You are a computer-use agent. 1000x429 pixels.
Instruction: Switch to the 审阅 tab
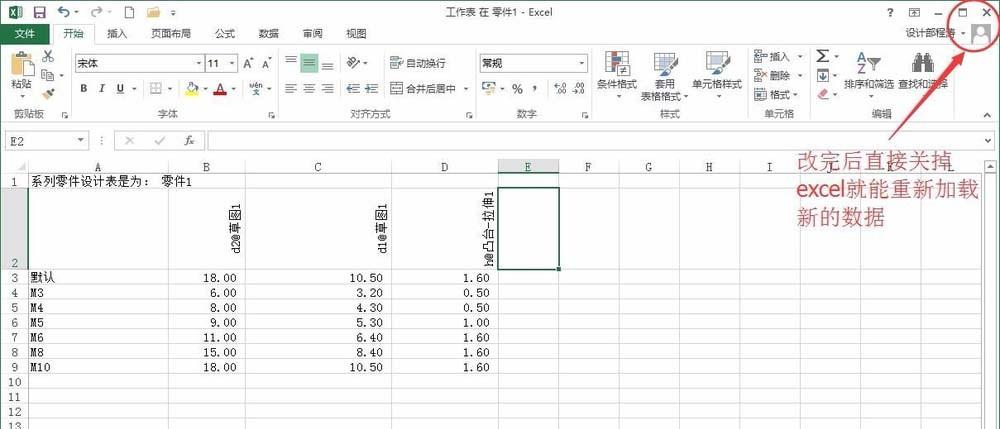[312, 34]
